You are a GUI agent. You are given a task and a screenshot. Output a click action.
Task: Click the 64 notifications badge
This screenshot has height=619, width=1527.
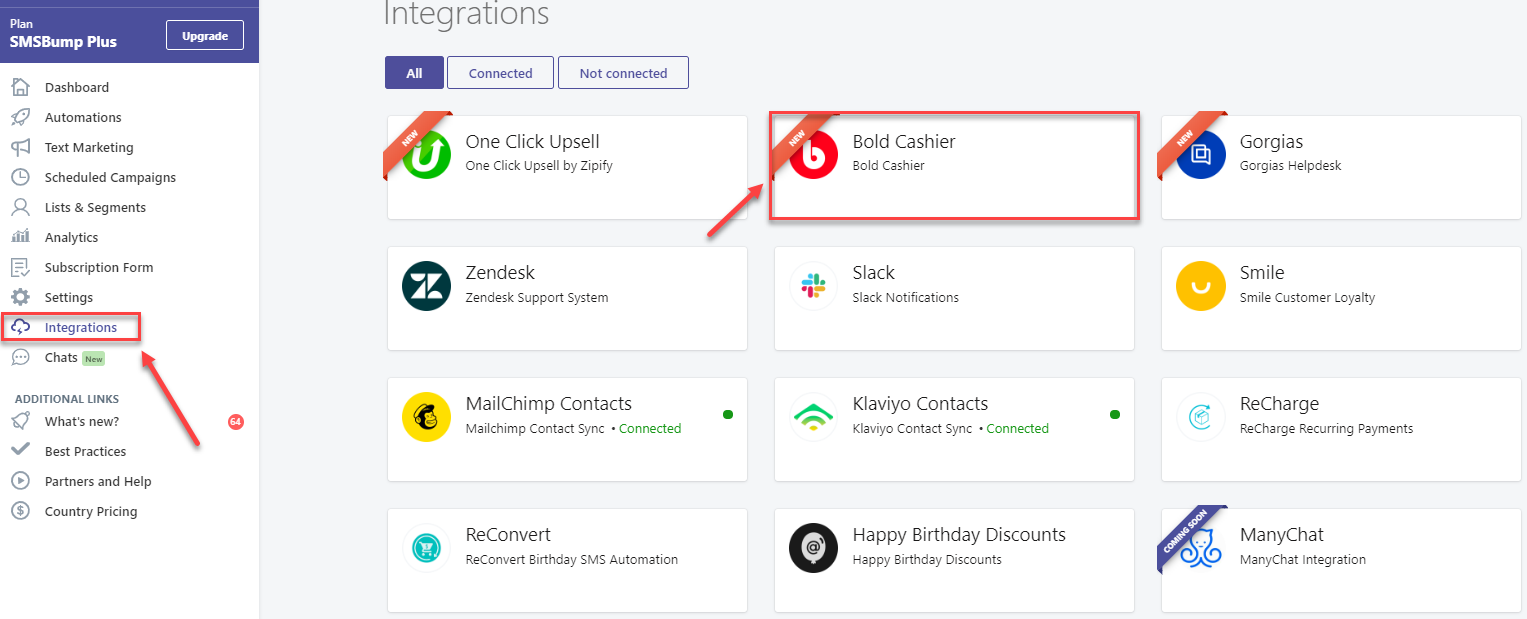(236, 422)
